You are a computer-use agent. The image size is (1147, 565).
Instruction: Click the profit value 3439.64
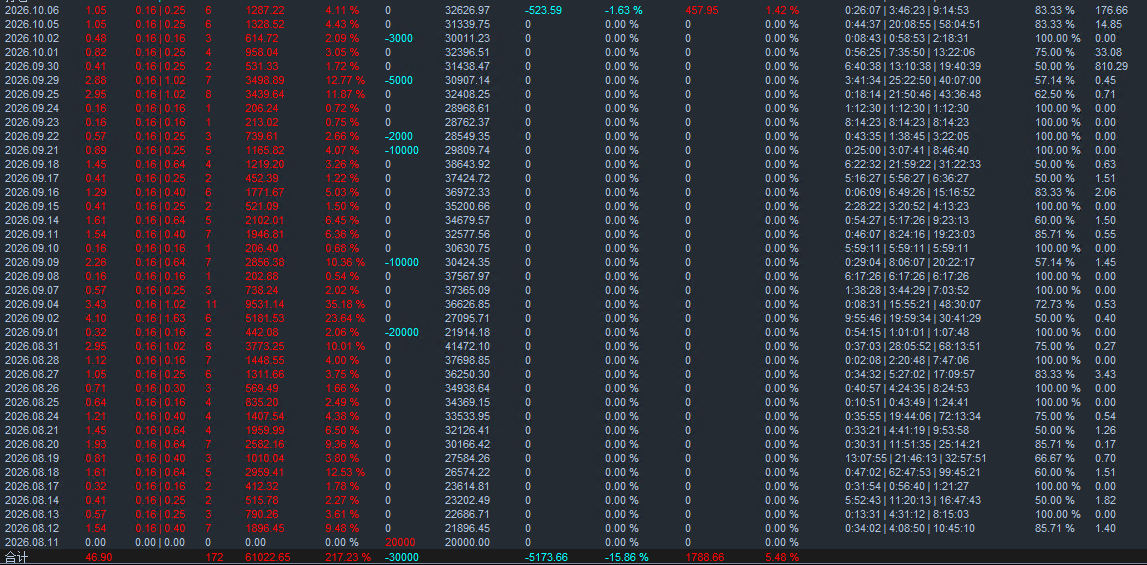point(266,94)
